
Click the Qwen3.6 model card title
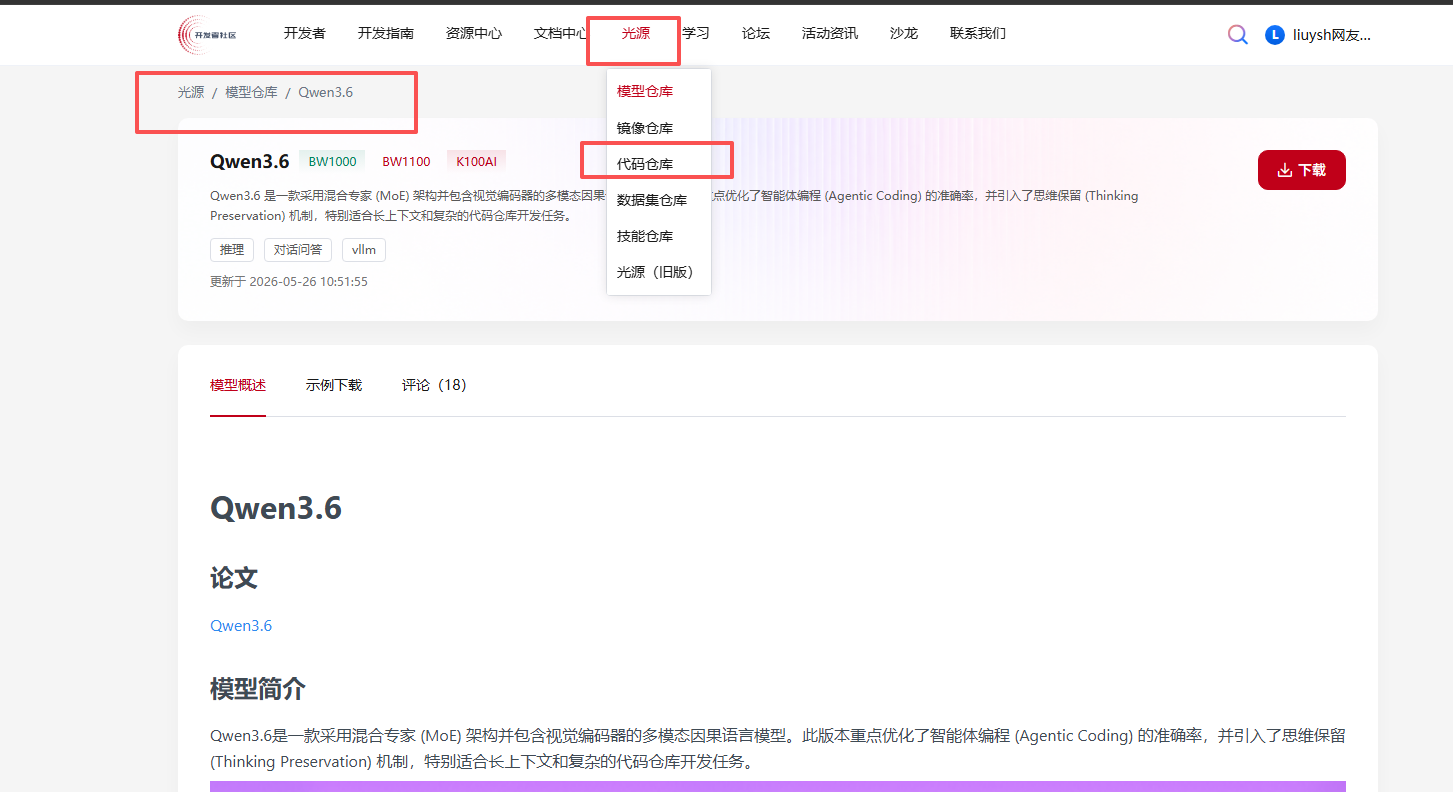(x=250, y=161)
